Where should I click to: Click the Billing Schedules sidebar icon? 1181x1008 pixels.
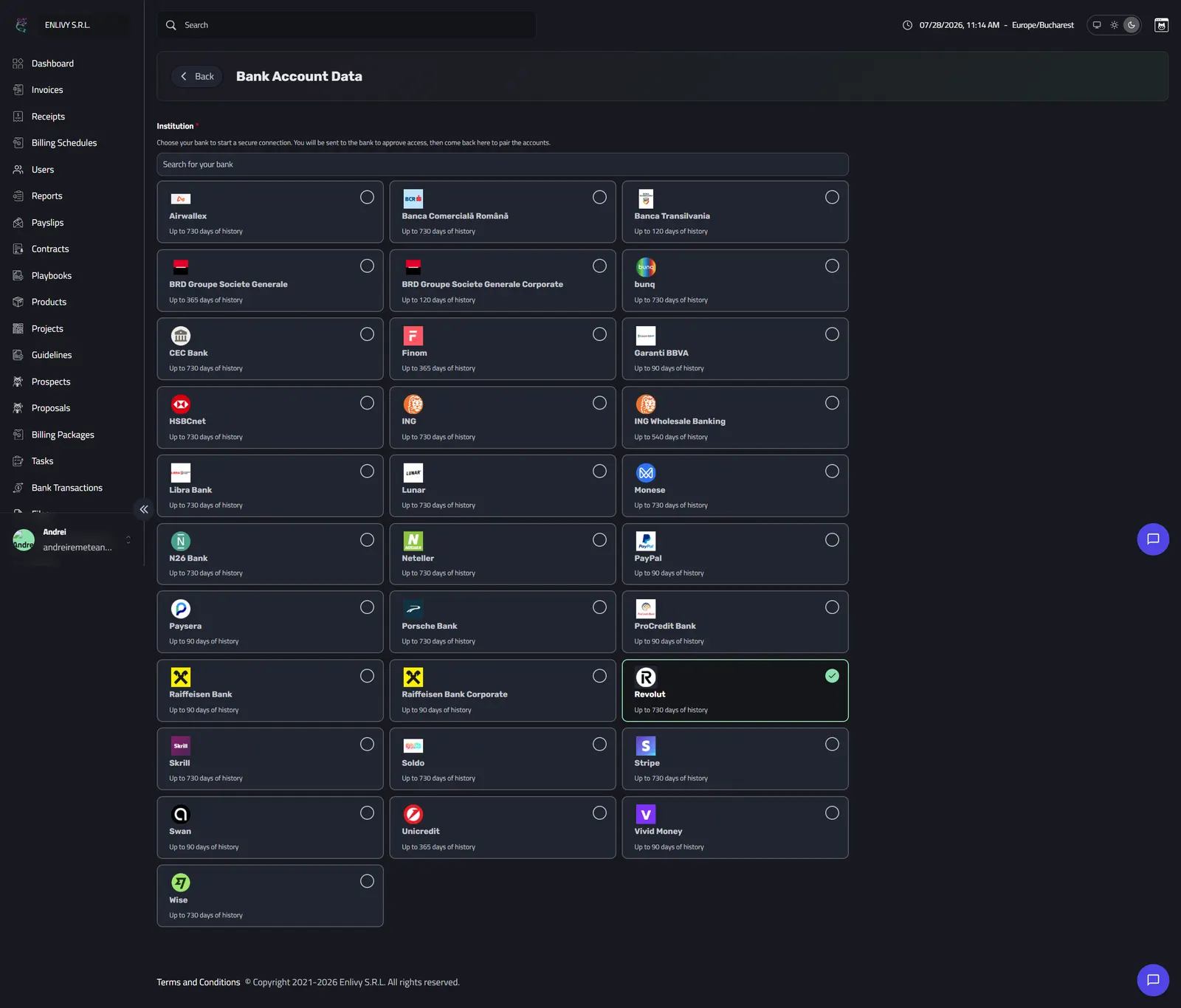(x=18, y=143)
